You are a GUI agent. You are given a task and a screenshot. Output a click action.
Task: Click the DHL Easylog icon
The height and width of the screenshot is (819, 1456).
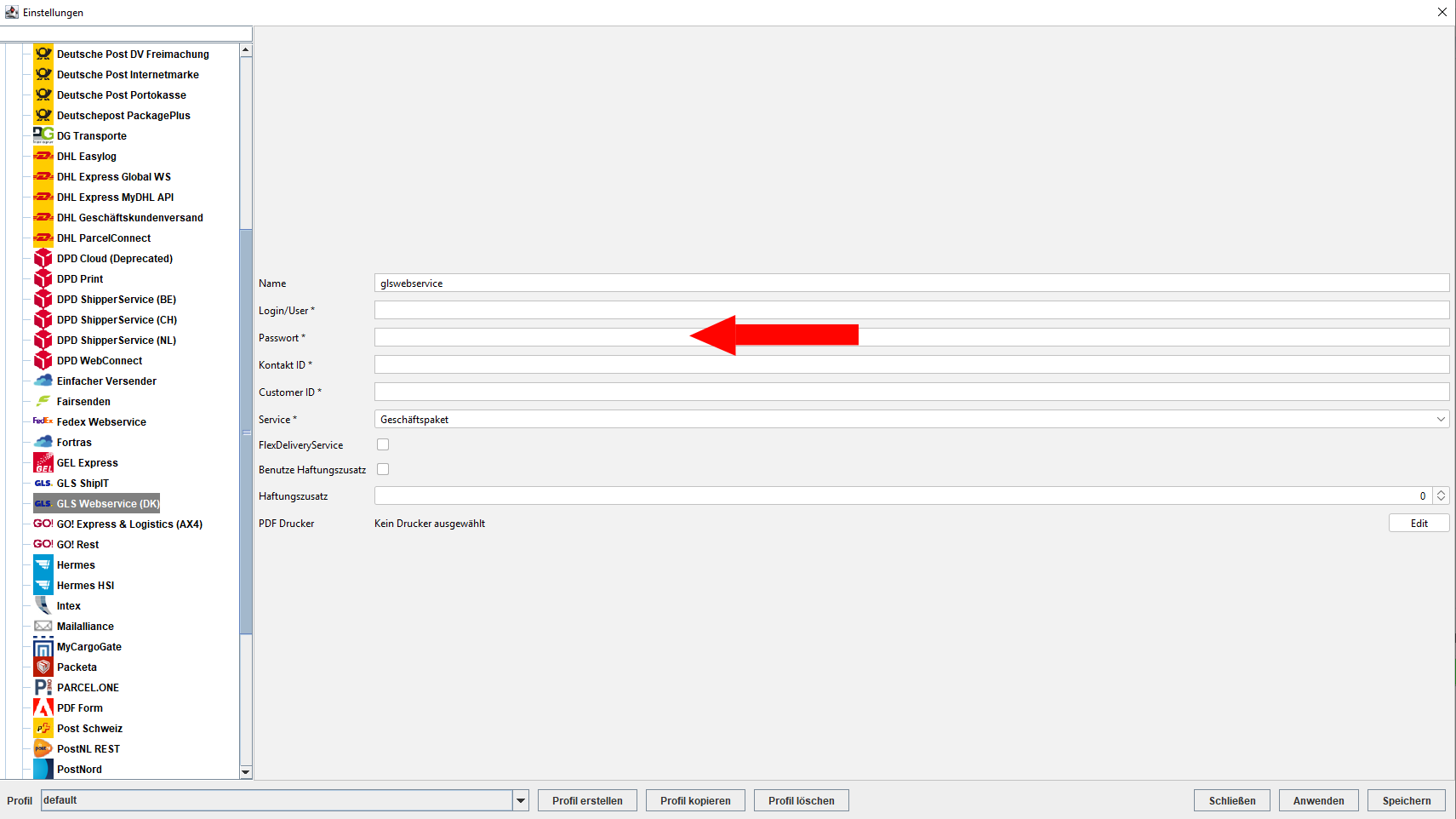coord(43,156)
